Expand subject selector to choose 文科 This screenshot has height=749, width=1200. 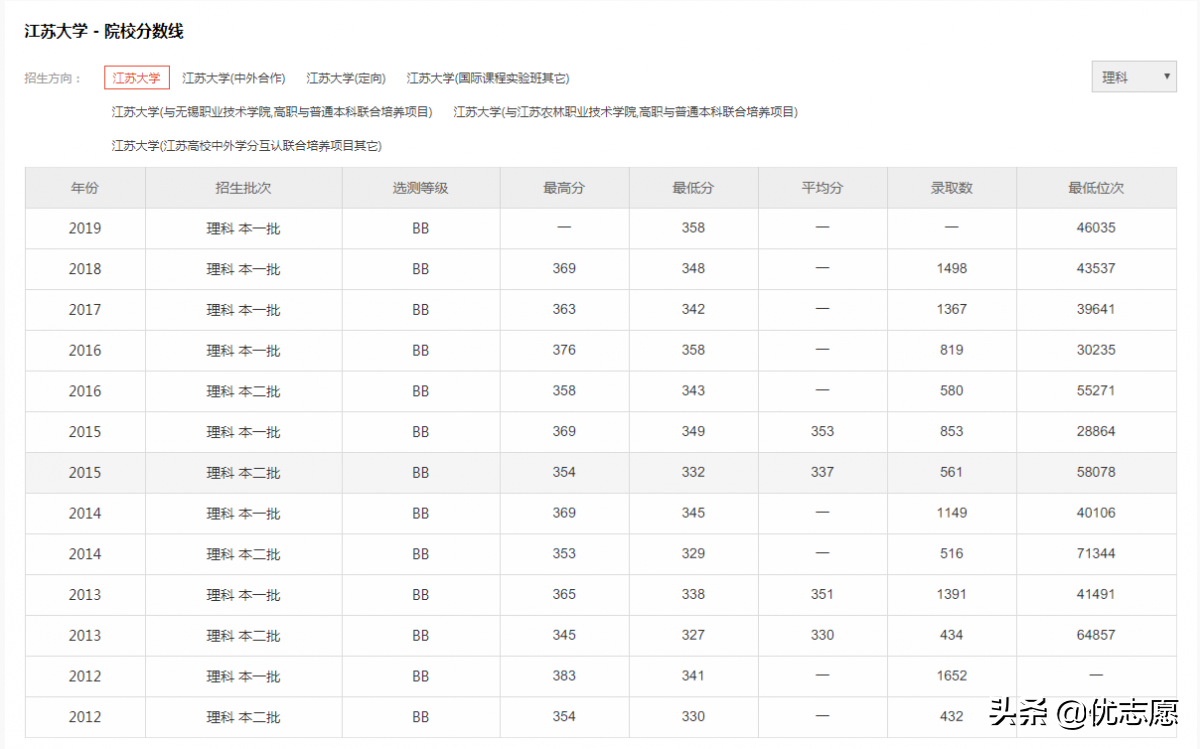1132,76
